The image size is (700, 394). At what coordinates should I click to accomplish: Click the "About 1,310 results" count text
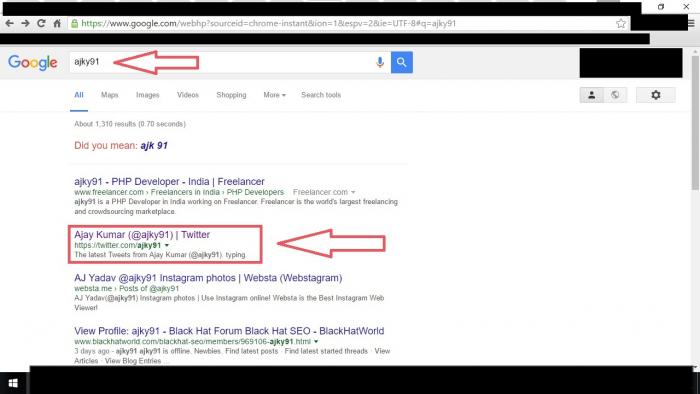(130, 124)
